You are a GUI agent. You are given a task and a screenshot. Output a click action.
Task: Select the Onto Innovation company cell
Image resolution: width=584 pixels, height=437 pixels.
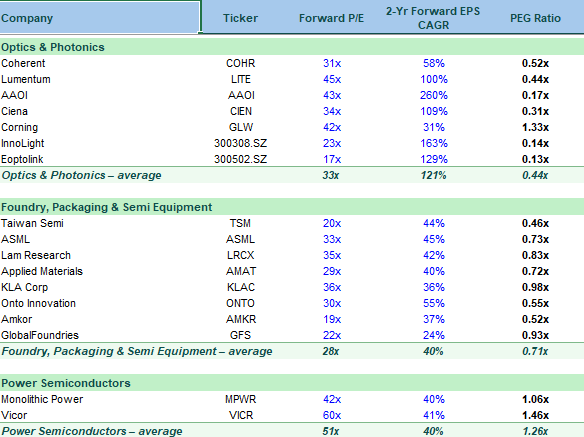[38, 303]
